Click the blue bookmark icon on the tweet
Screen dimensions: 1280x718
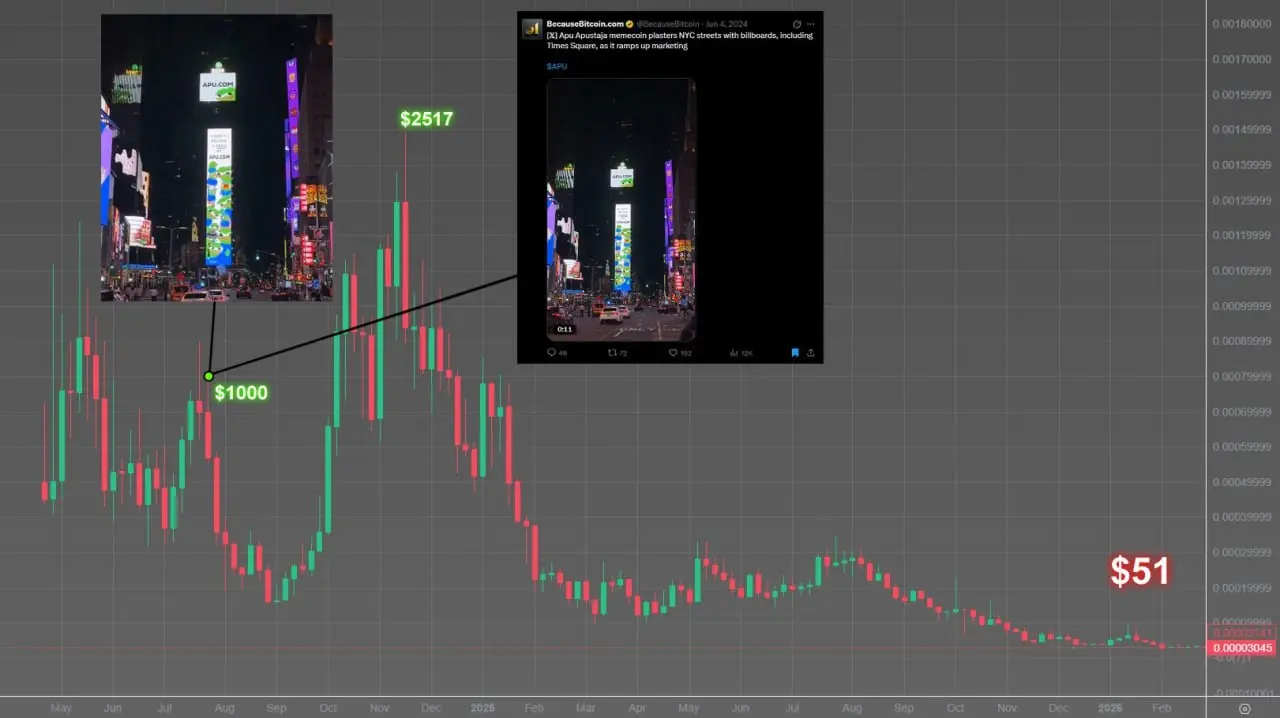pyautogui.click(x=795, y=352)
